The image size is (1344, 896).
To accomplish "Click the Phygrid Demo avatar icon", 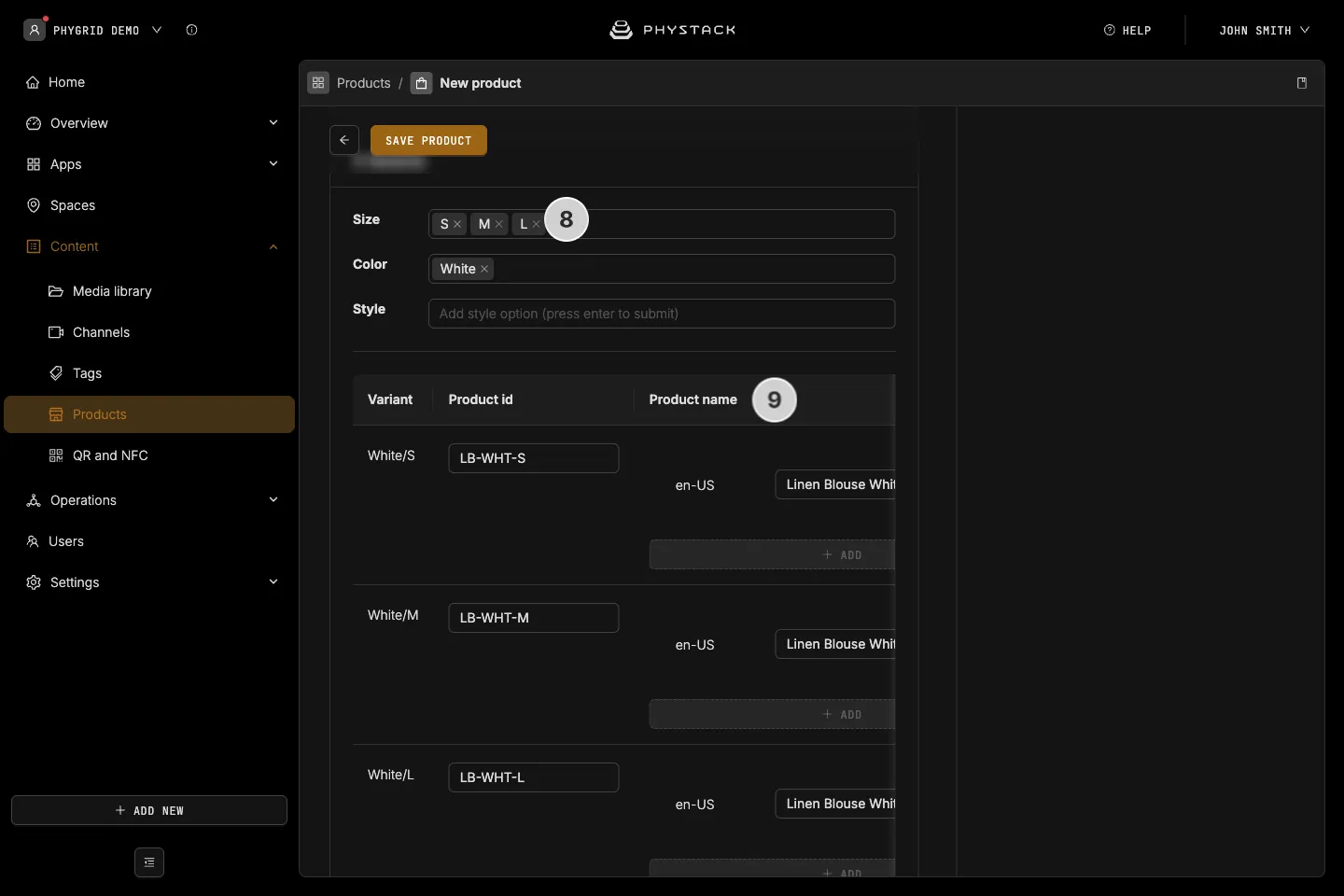I will pos(35,30).
